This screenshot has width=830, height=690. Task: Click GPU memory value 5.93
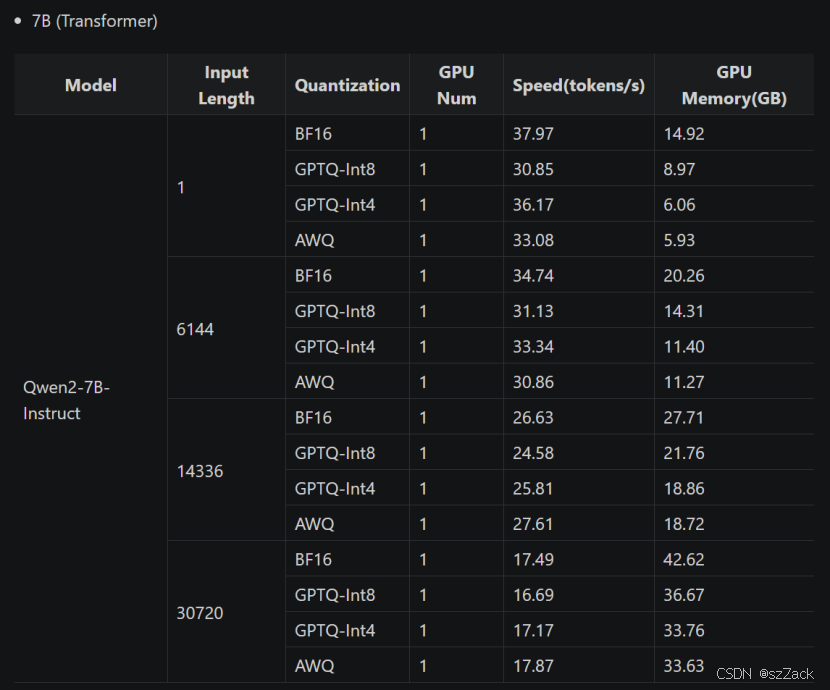point(679,240)
